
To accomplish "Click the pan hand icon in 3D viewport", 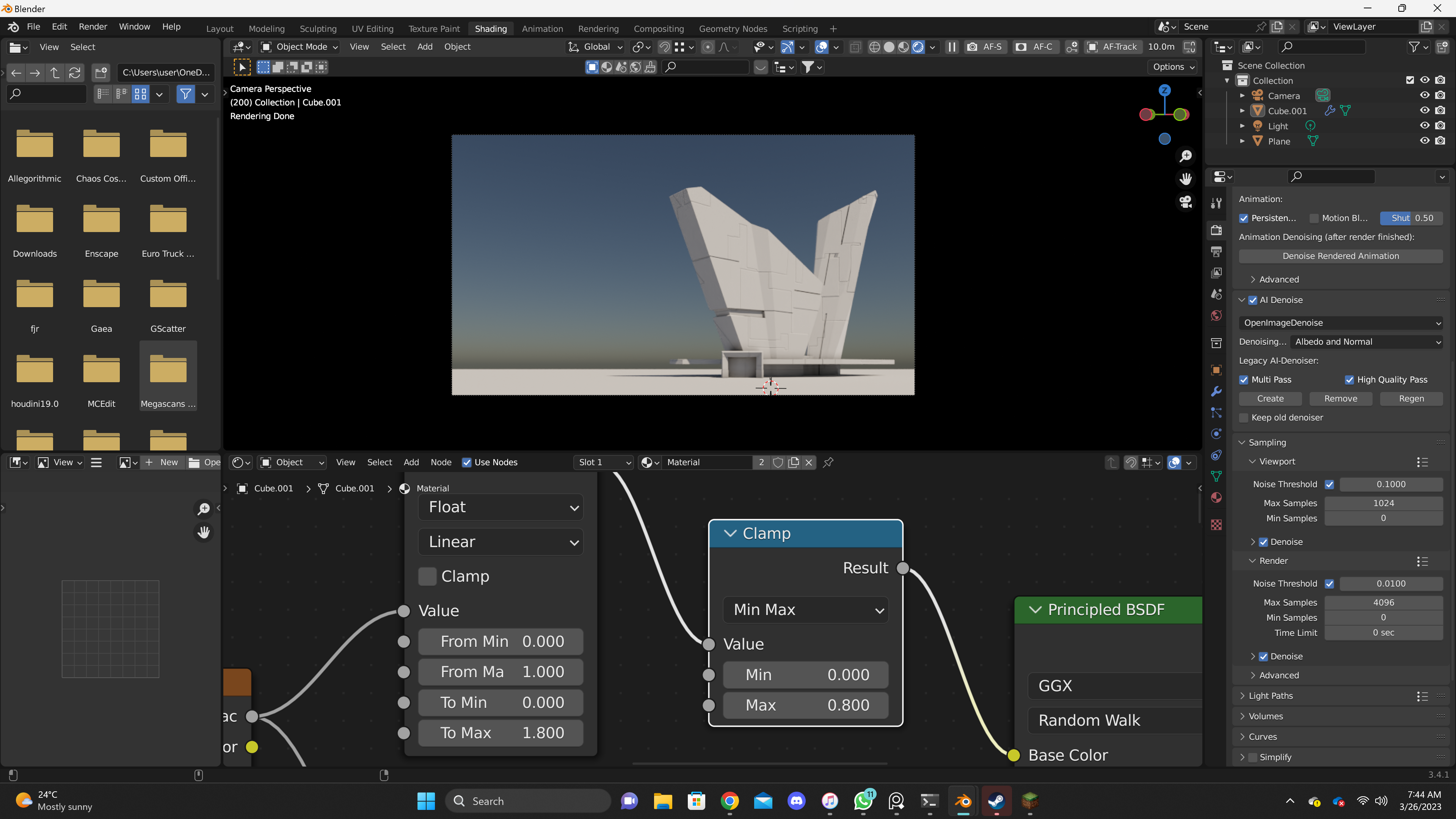I will point(1185,179).
